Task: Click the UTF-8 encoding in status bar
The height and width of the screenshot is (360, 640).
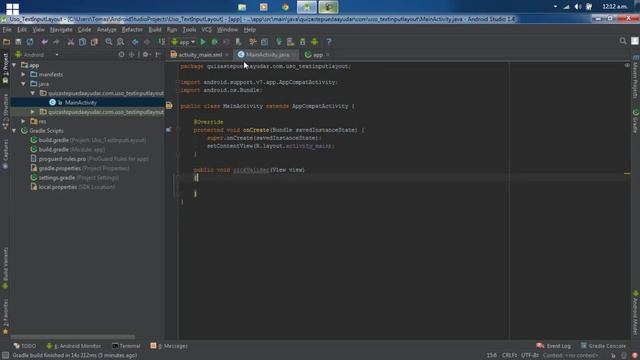Action: pos(530,356)
